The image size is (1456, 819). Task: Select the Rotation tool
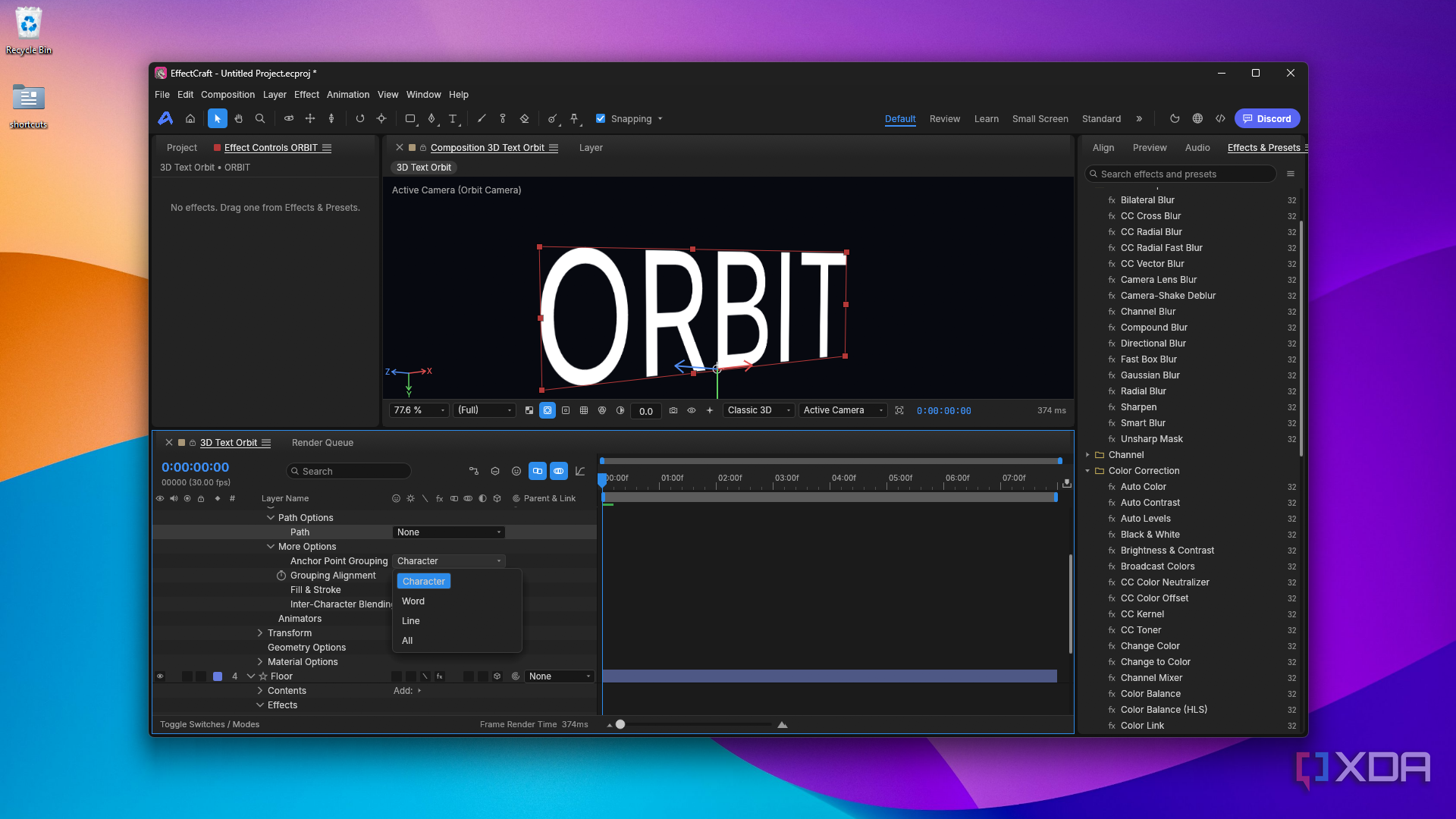tap(360, 118)
